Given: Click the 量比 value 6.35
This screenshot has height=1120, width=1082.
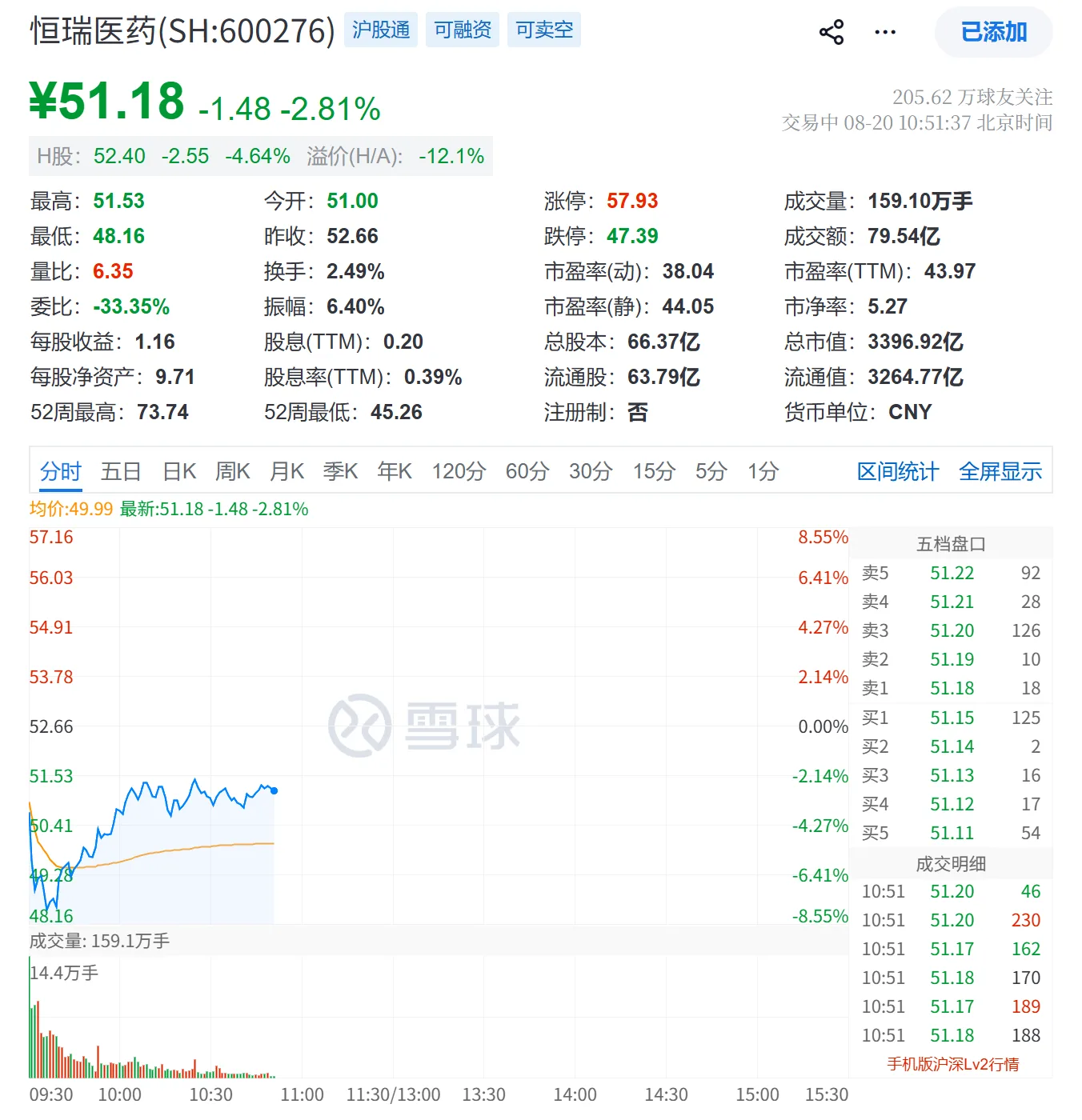Looking at the screenshot, I should click(113, 271).
